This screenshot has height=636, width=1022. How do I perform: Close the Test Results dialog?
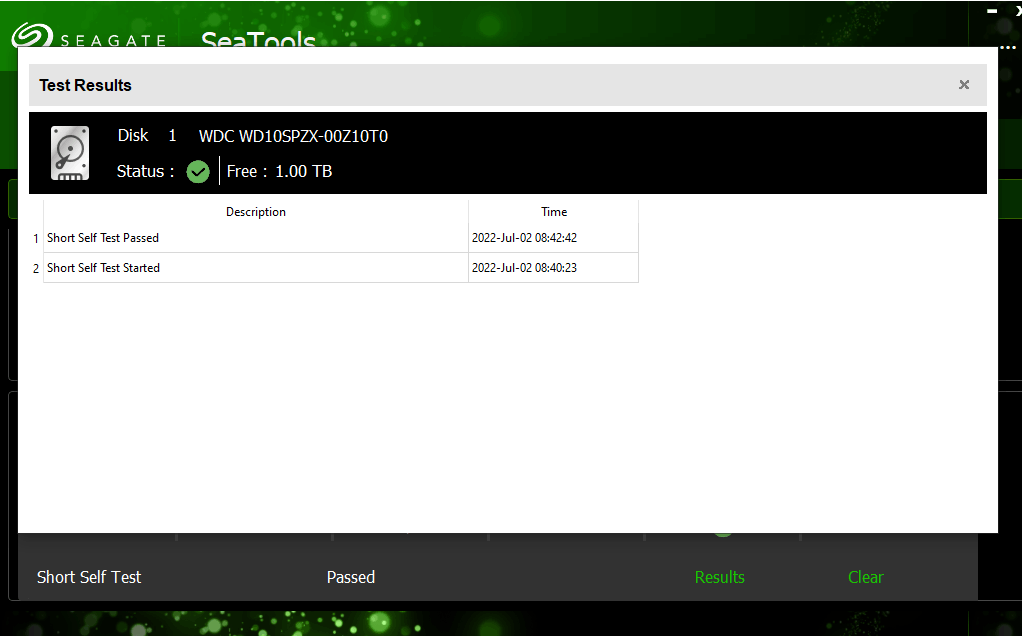964,85
